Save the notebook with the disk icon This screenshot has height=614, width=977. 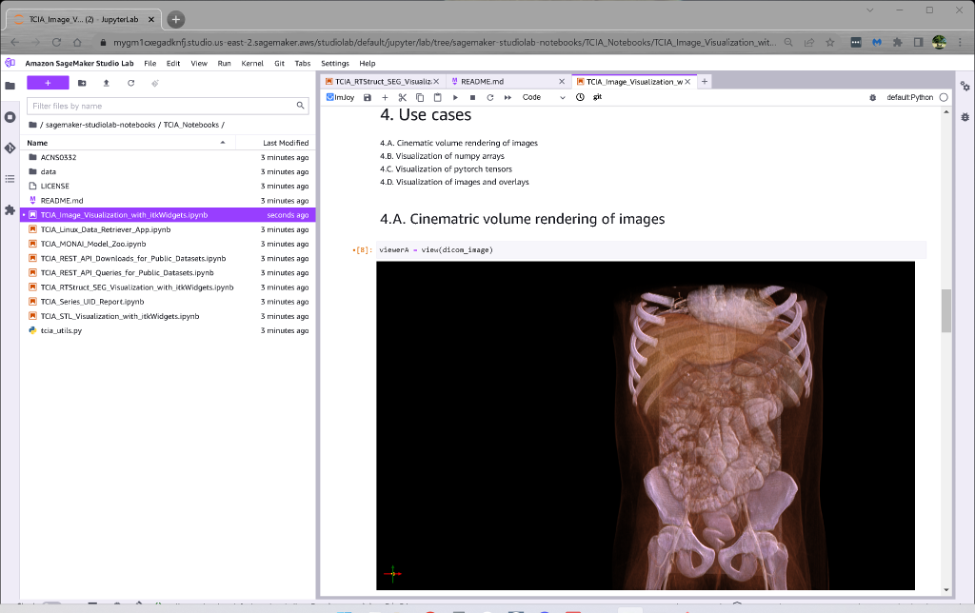367,98
